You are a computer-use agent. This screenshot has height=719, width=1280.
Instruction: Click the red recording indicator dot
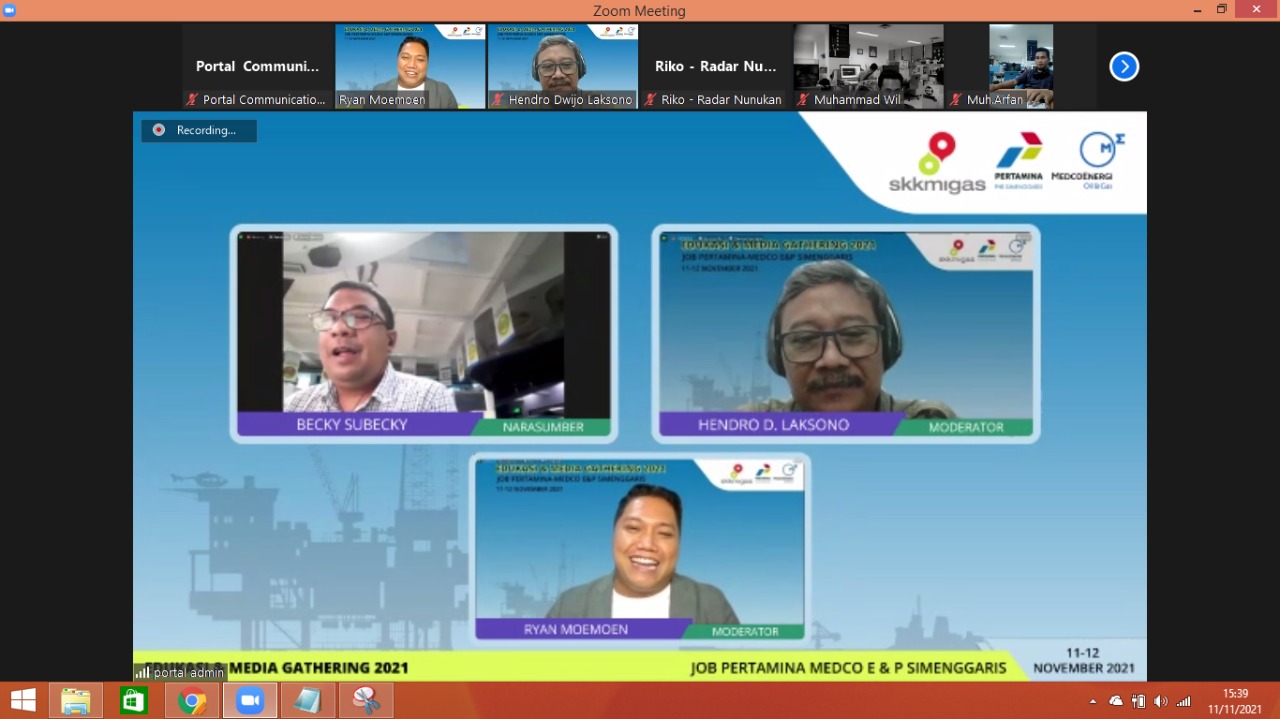(x=158, y=130)
